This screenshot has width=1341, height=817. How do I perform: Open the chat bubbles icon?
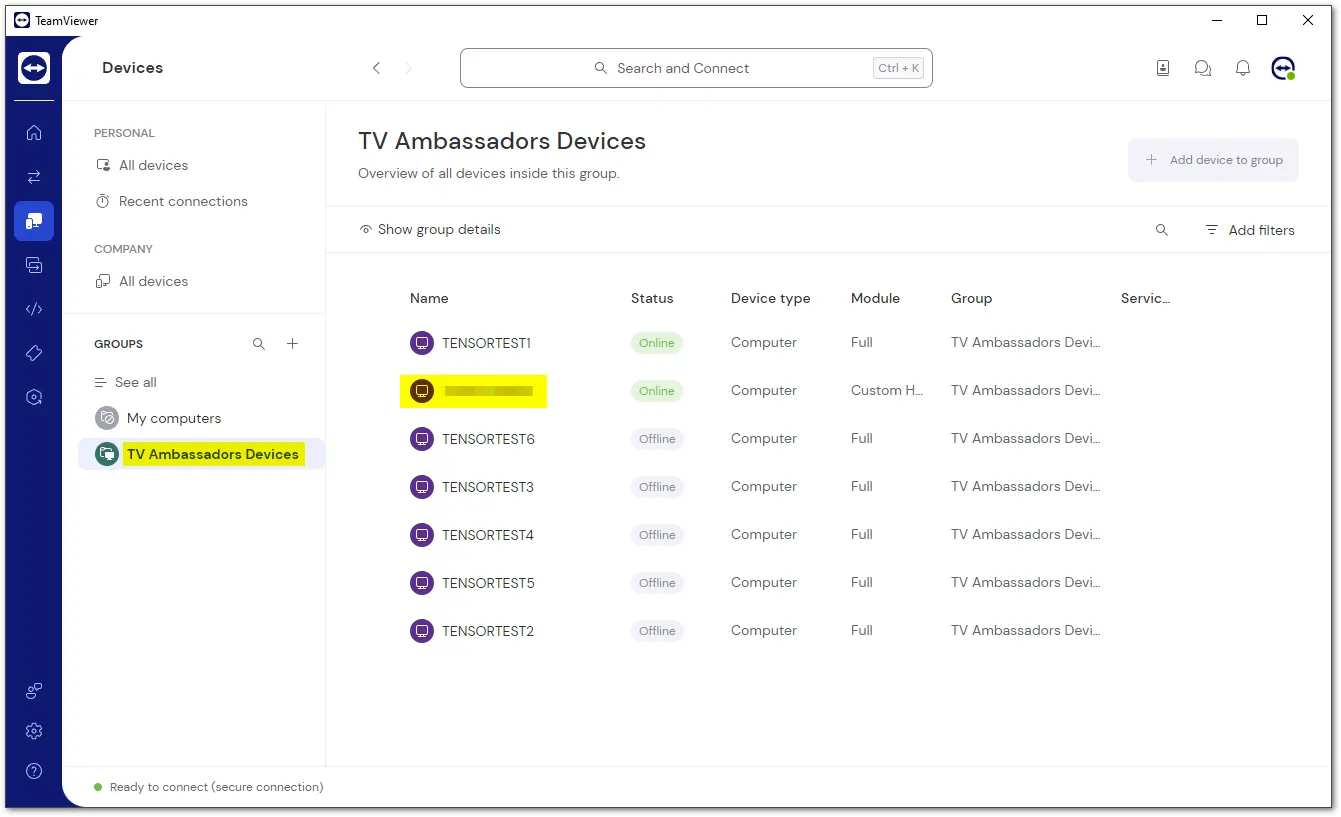pos(1203,68)
